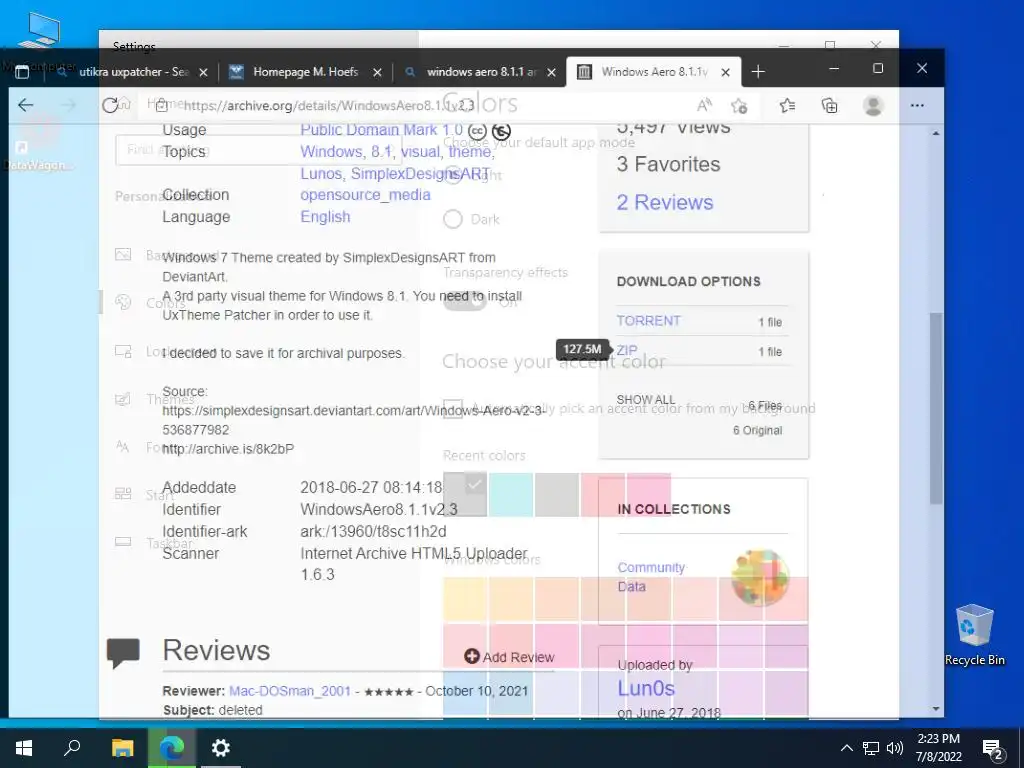Check automatically pick accent color in Settings
Viewport: 1024px width, 768px height.
coord(453,409)
